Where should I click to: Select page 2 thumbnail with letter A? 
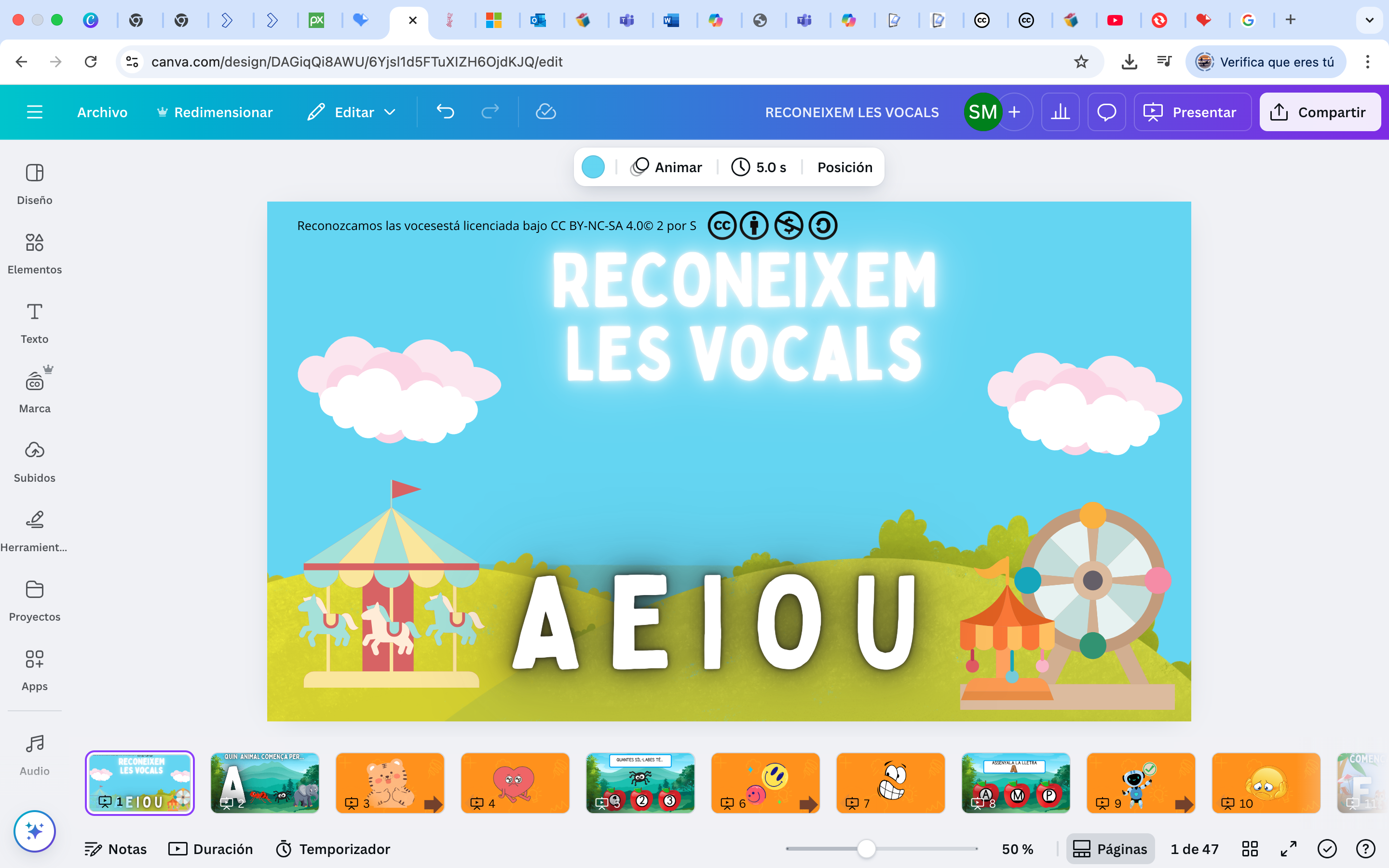pos(265,783)
